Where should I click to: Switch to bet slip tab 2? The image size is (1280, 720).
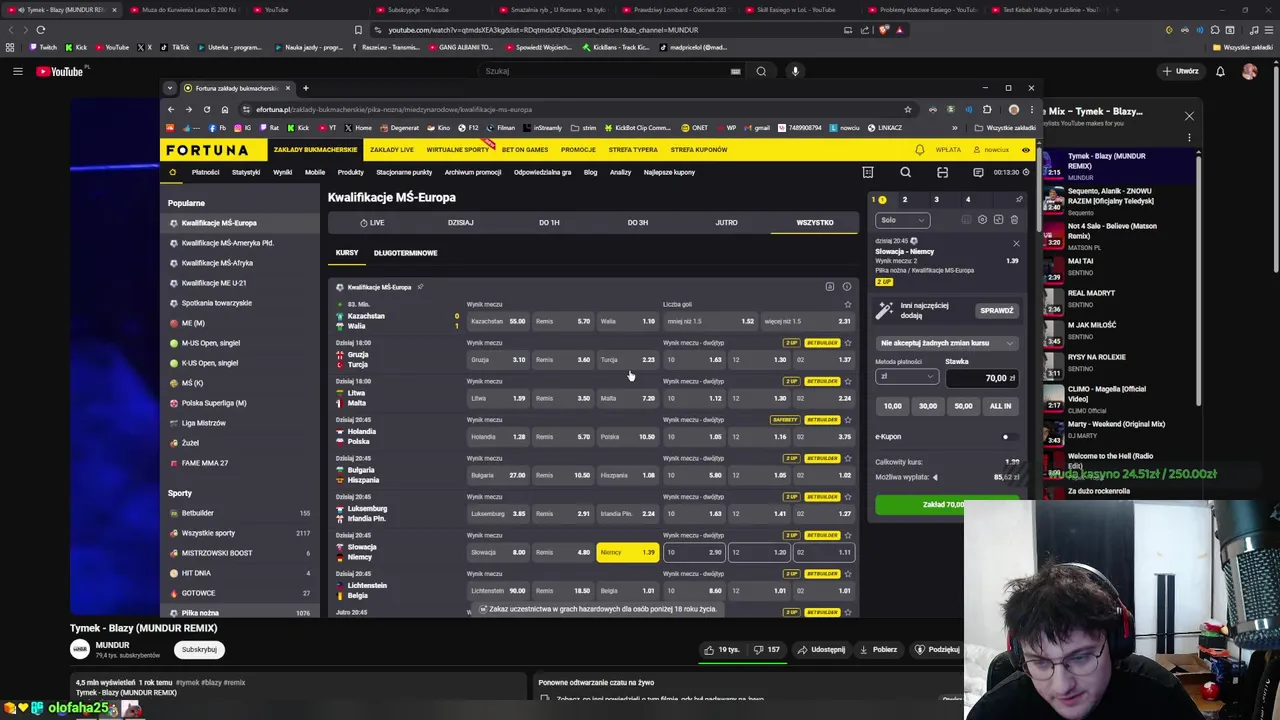(905, 200)
